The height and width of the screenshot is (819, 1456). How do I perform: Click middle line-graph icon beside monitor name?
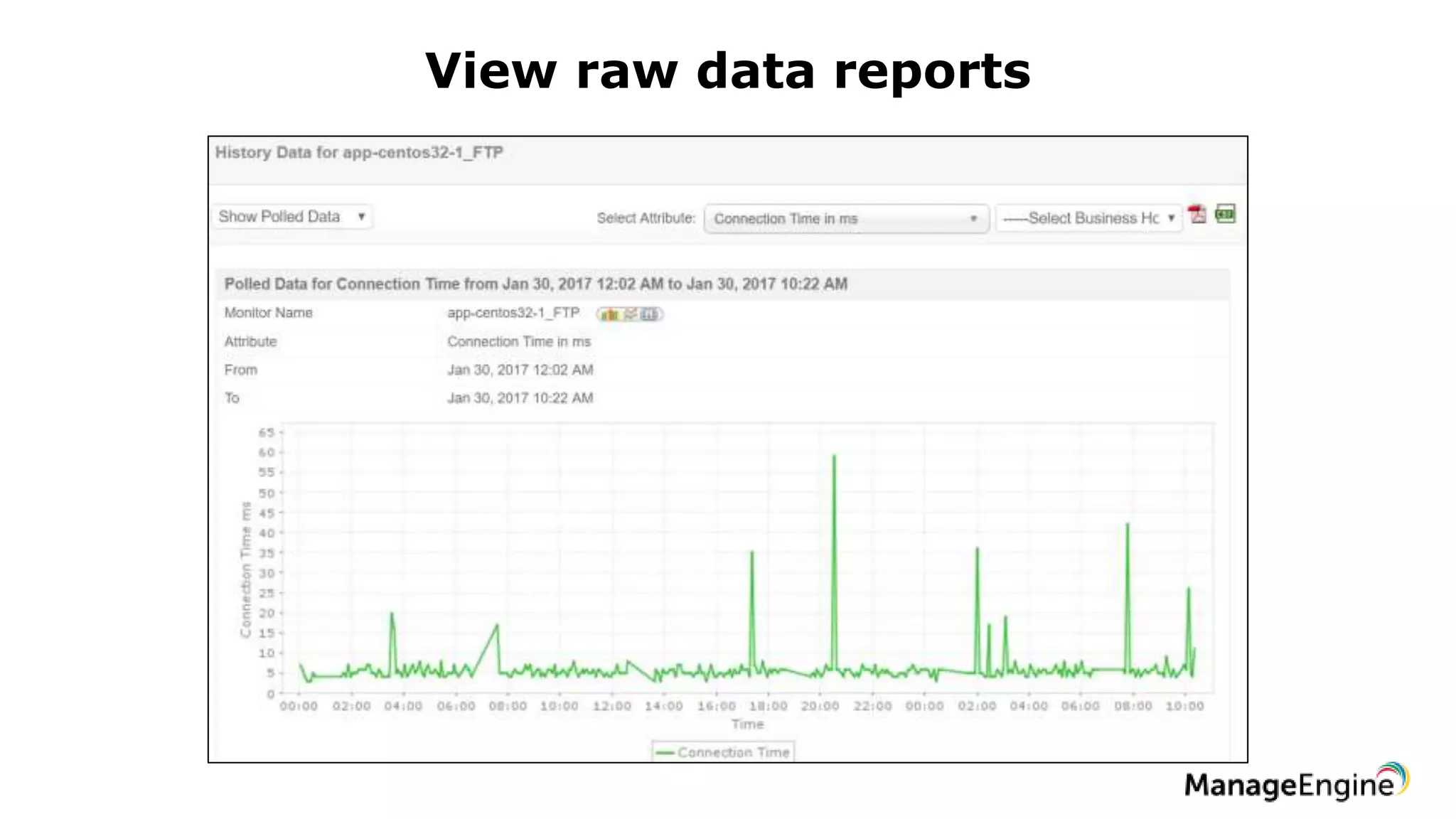coord(630,314)
